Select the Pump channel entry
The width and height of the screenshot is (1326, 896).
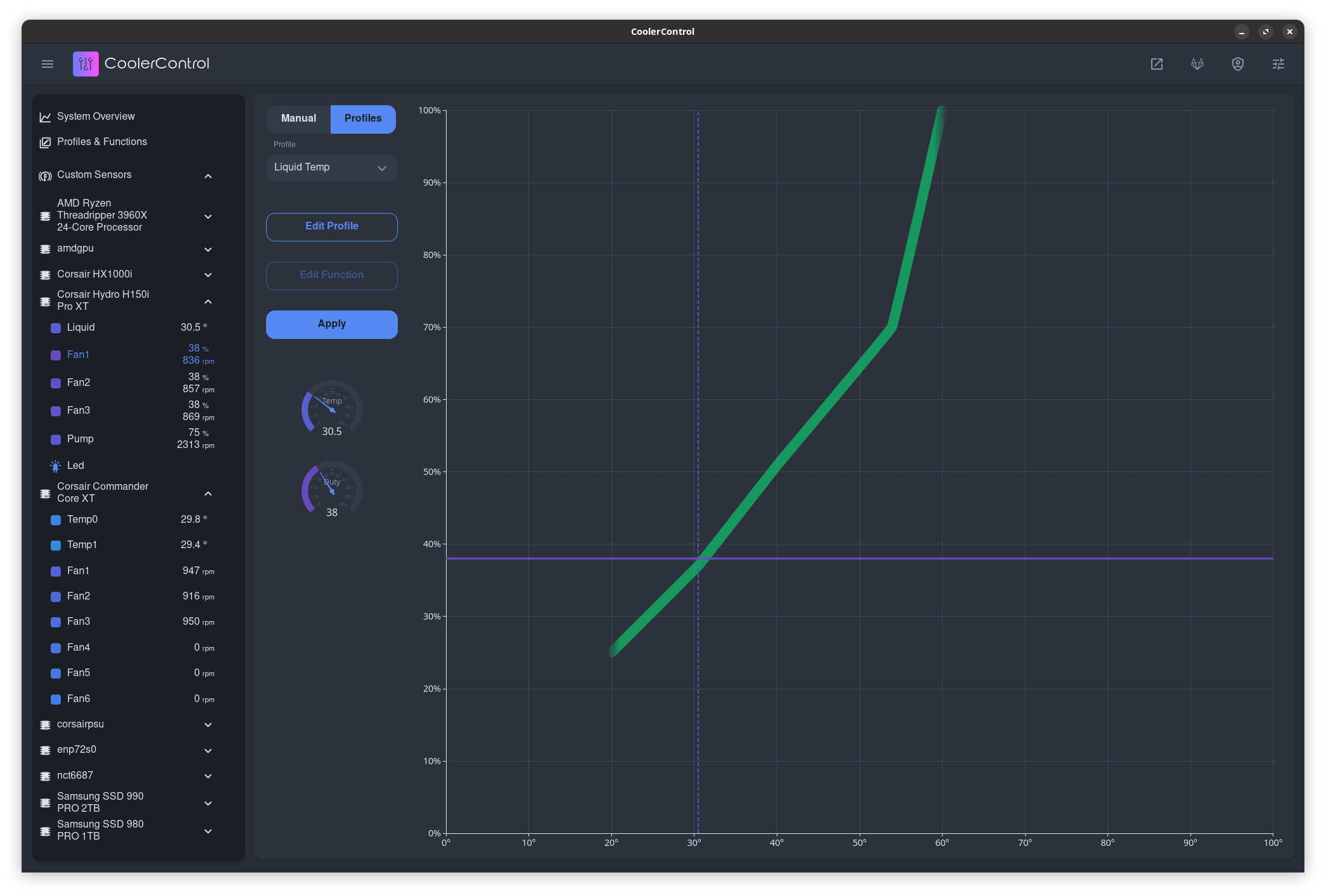80,439
